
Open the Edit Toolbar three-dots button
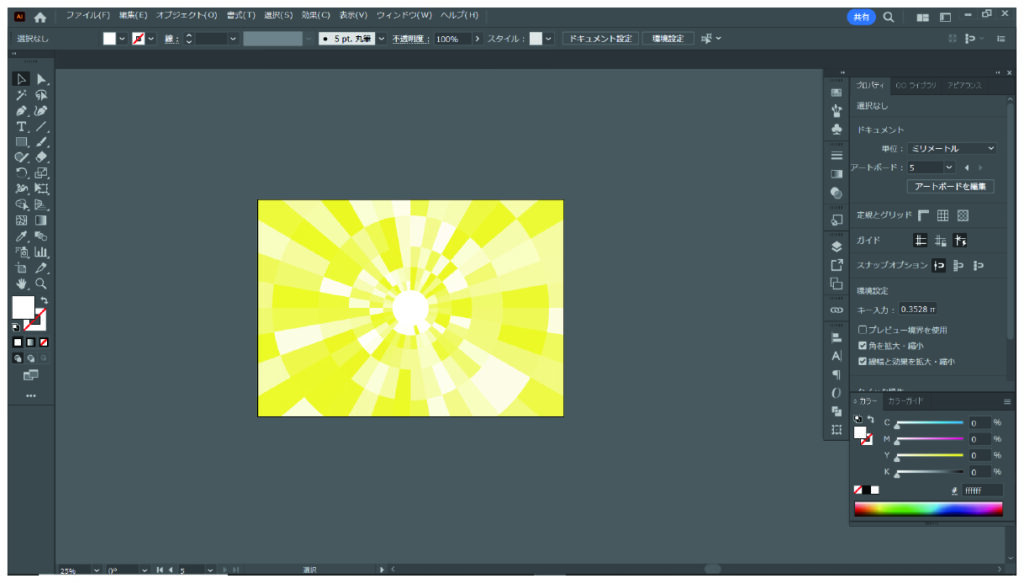pyautogui.click(x=31, y=396)
